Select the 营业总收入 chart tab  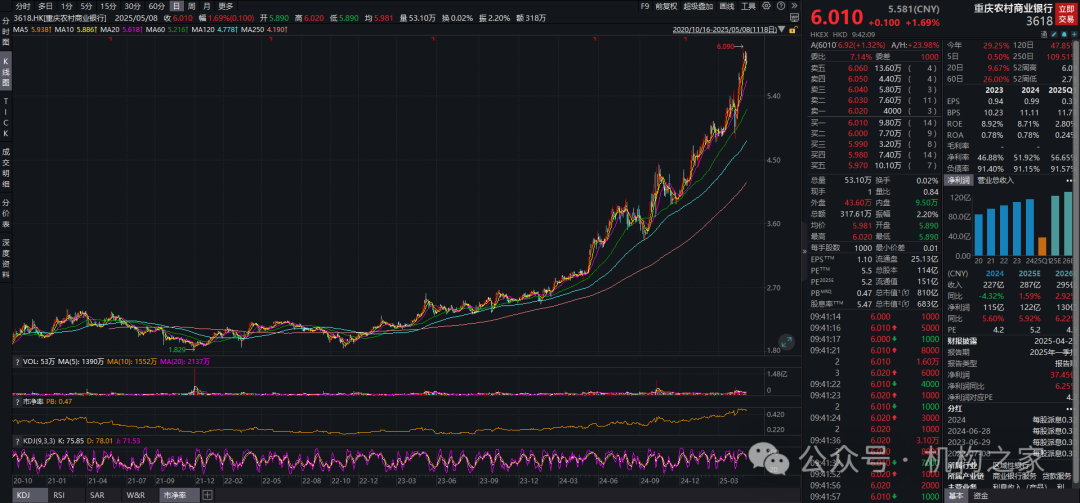[x=995, y=180]
